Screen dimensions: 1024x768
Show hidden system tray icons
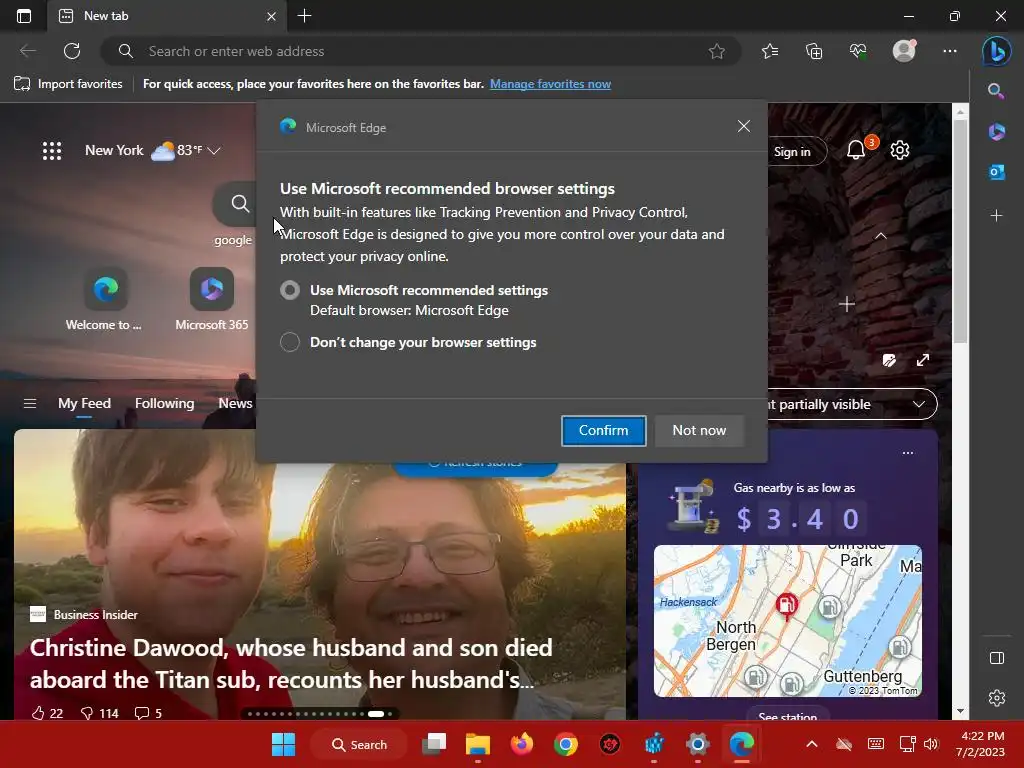(811, 744)
